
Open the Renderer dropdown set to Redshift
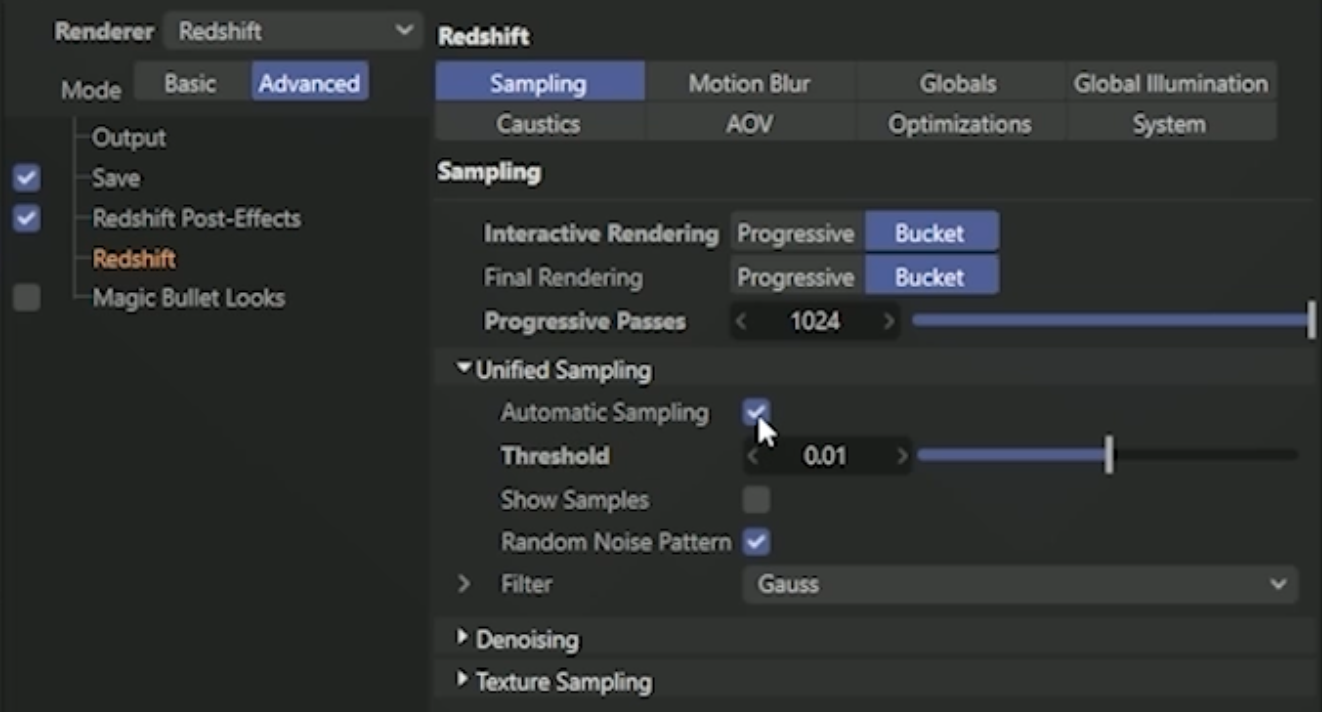291,31
